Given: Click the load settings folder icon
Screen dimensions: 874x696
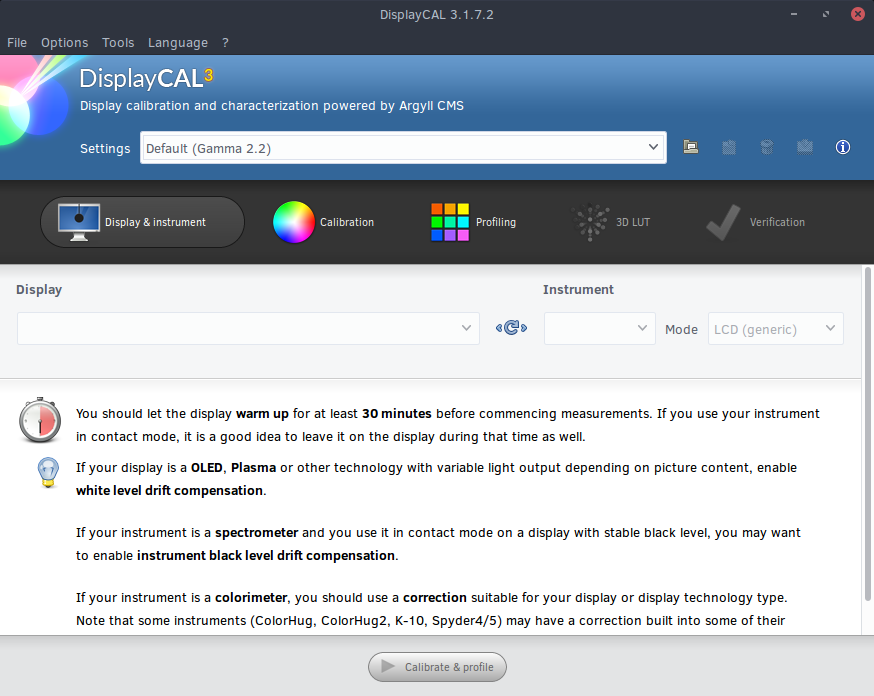Looking at the screenshot, I should tap(691, 147).
